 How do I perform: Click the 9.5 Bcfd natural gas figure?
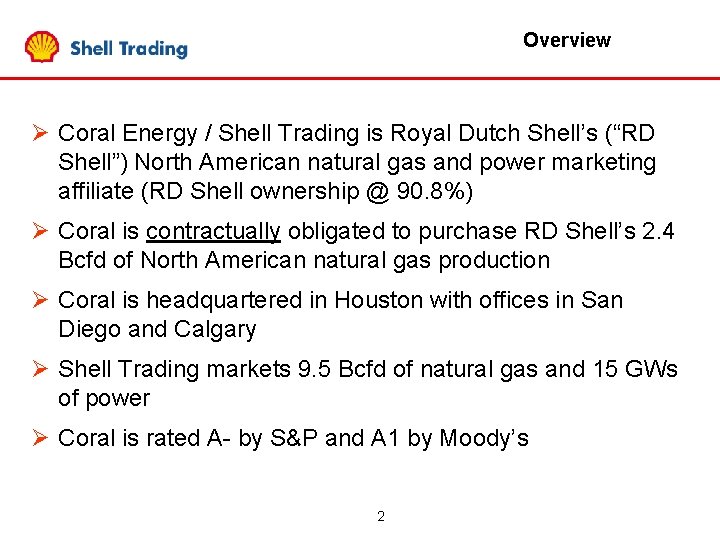point(343,369)
